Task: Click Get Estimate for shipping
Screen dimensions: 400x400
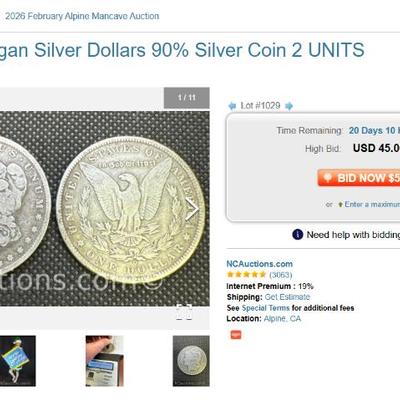Action: (287, 297)
